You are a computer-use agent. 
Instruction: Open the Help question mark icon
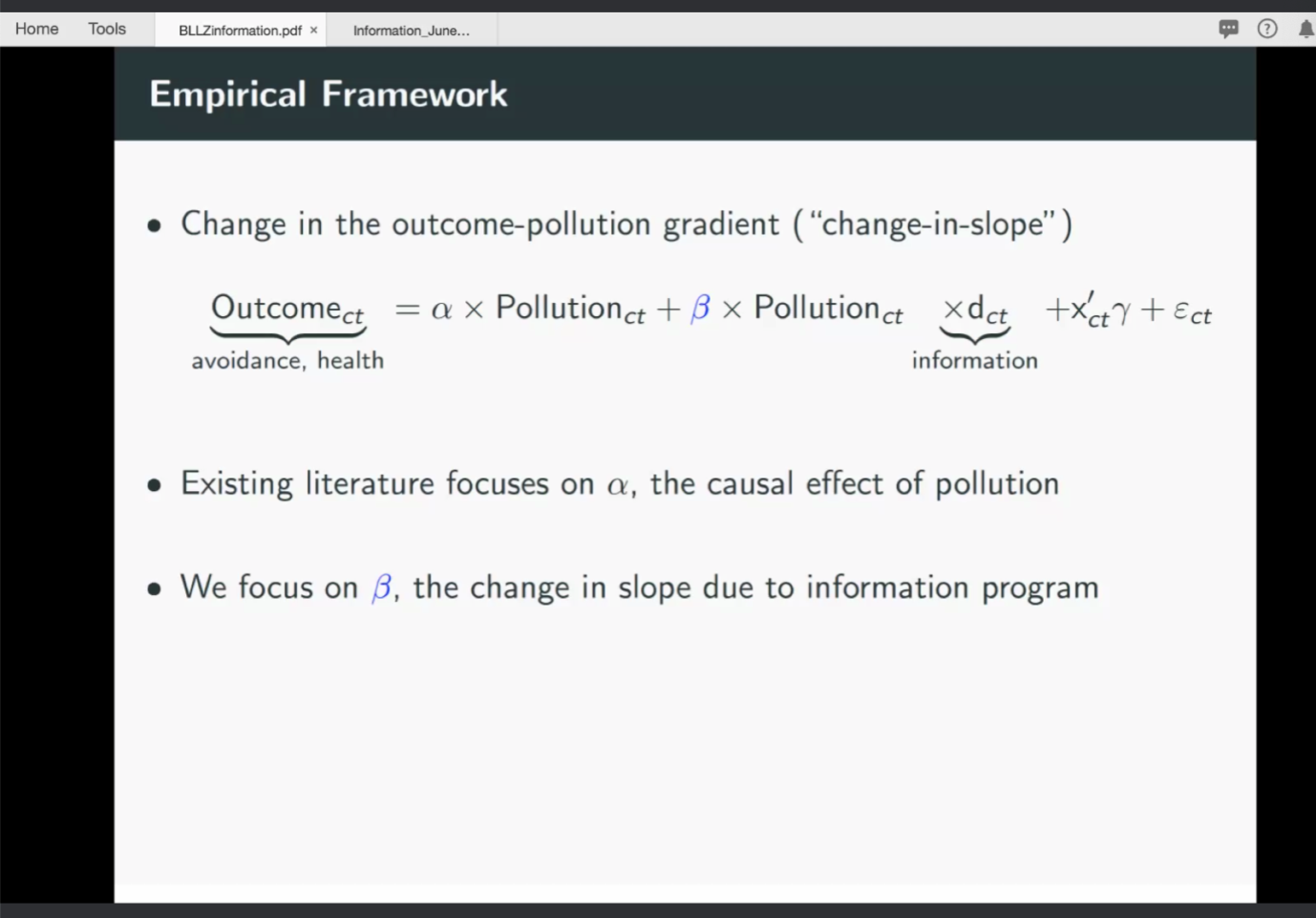coord(1267,29)
